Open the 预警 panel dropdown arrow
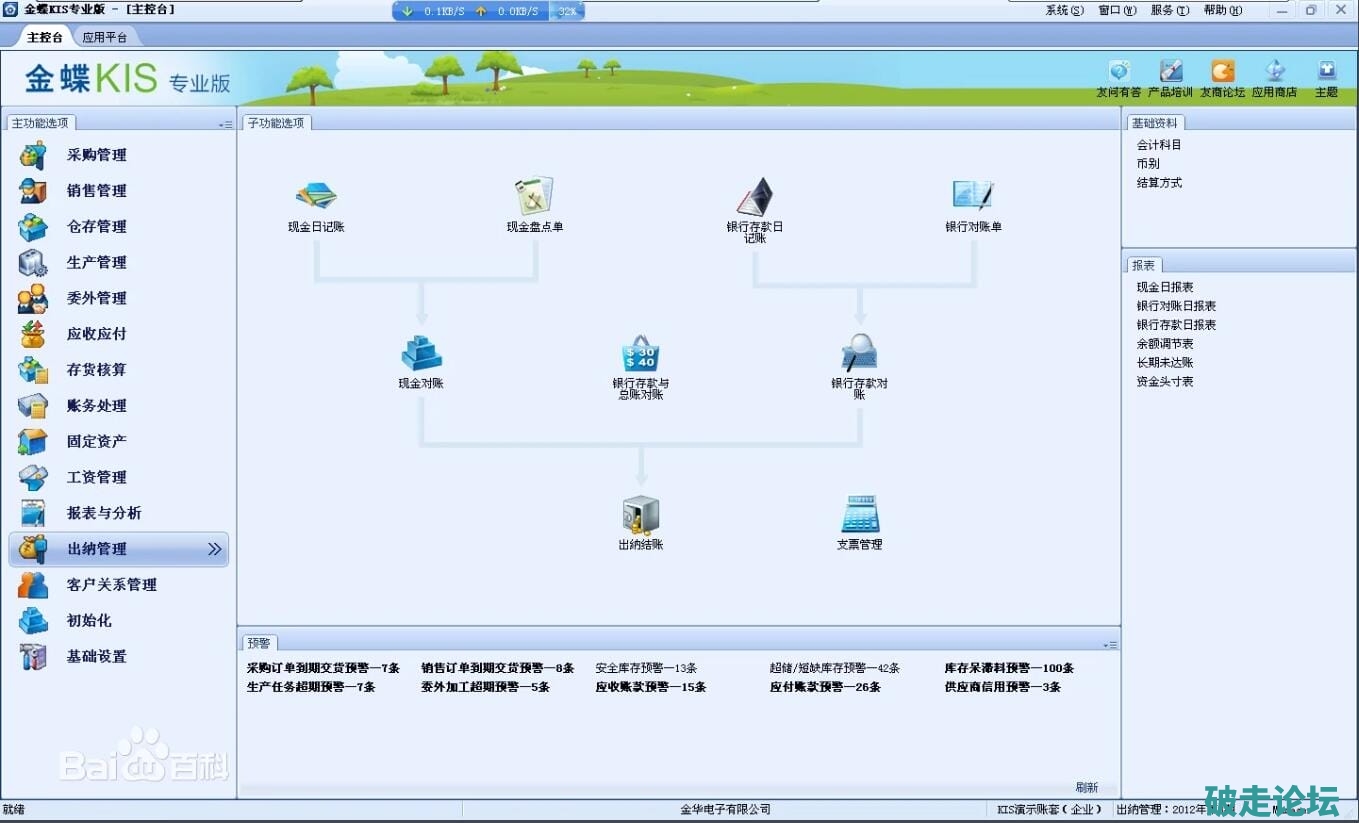Image resolution: width=1359 pixels, height=823 pixels. click(1110, 645)
